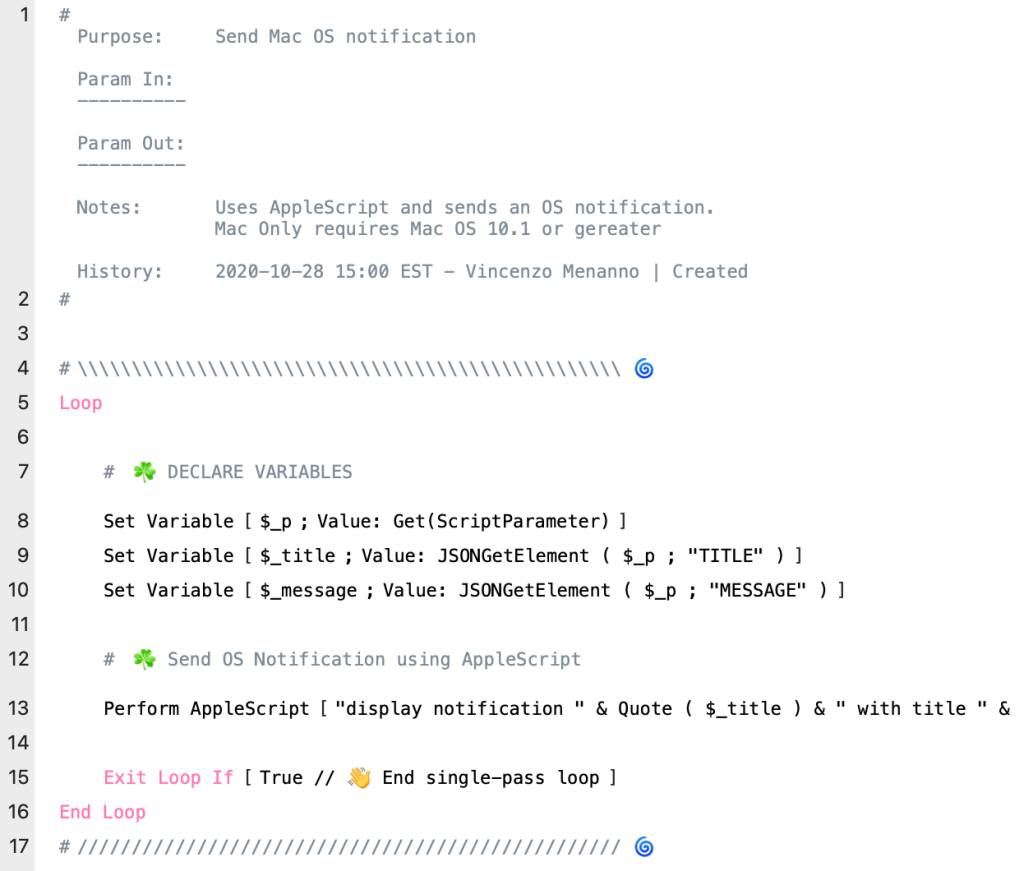Click line number 13 in the gutter
The image size is (1024, 871).
click(x=18, y=708)
